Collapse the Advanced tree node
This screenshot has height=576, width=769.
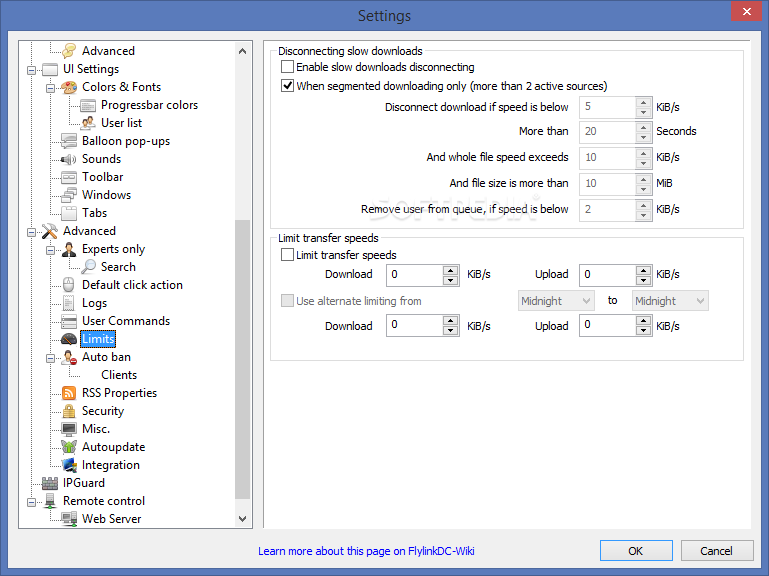[31, 232]
